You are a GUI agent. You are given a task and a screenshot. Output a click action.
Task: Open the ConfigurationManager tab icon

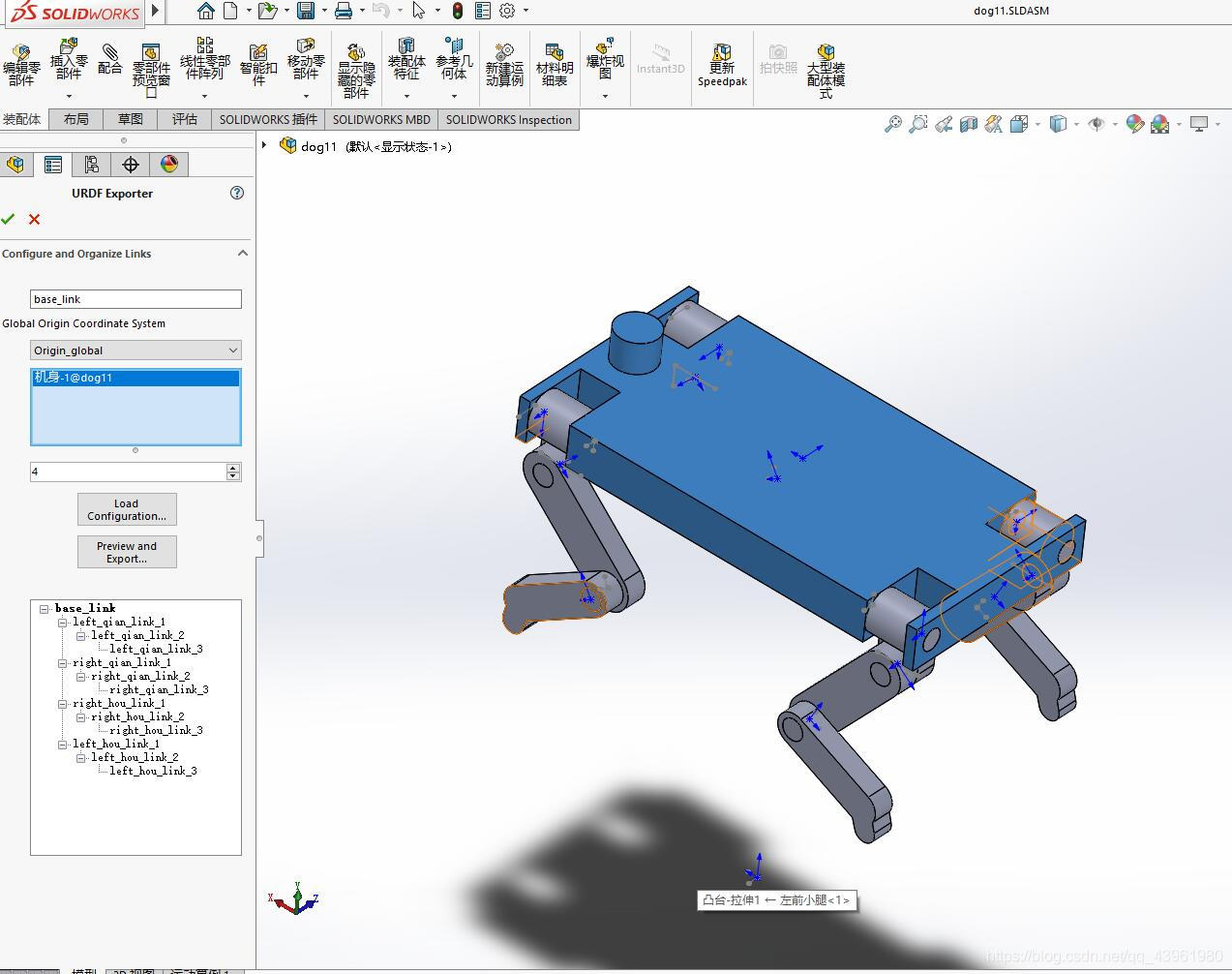(91, 165)
